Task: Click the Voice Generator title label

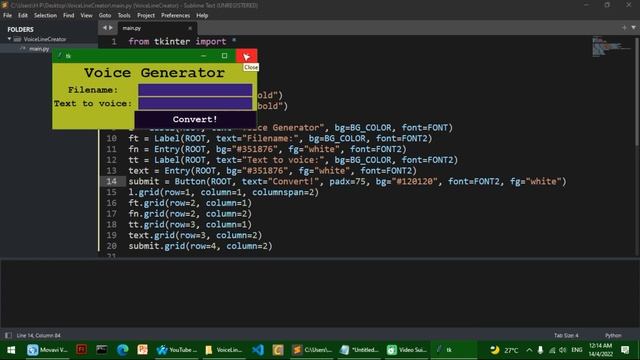Action: (x=154, y=73)
